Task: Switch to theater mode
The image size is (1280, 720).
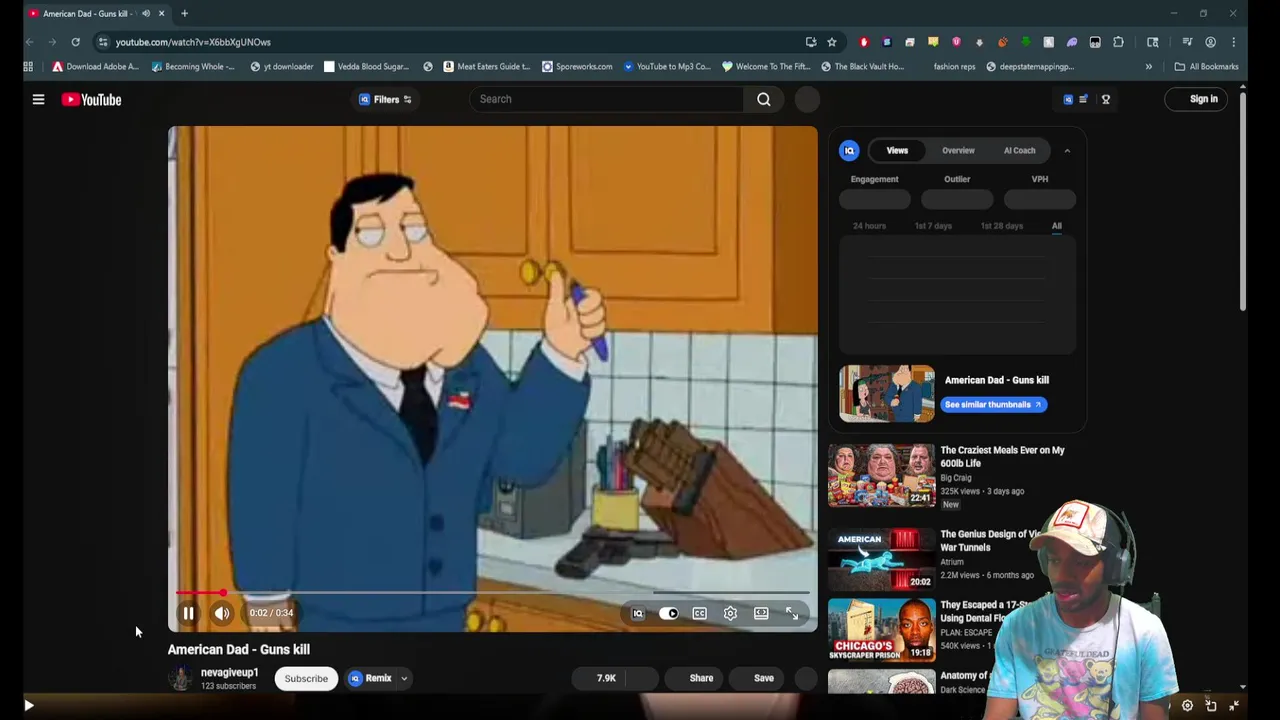Action: (761, 613)
